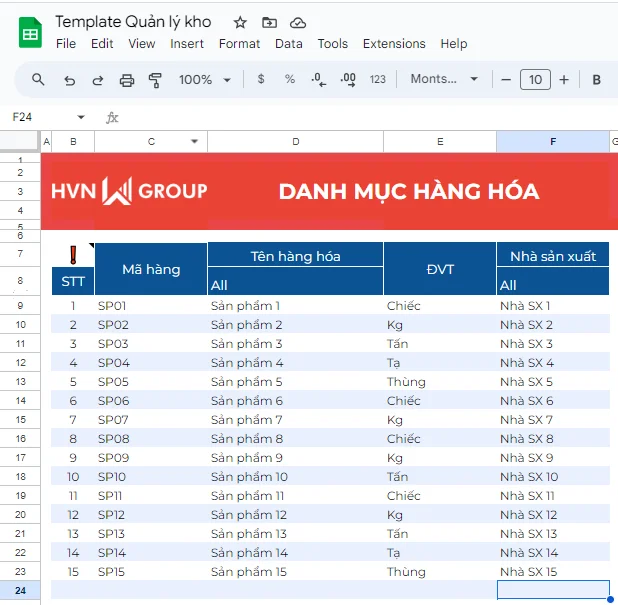
Task: Open the Edit menu
Action: click(102, 44)
